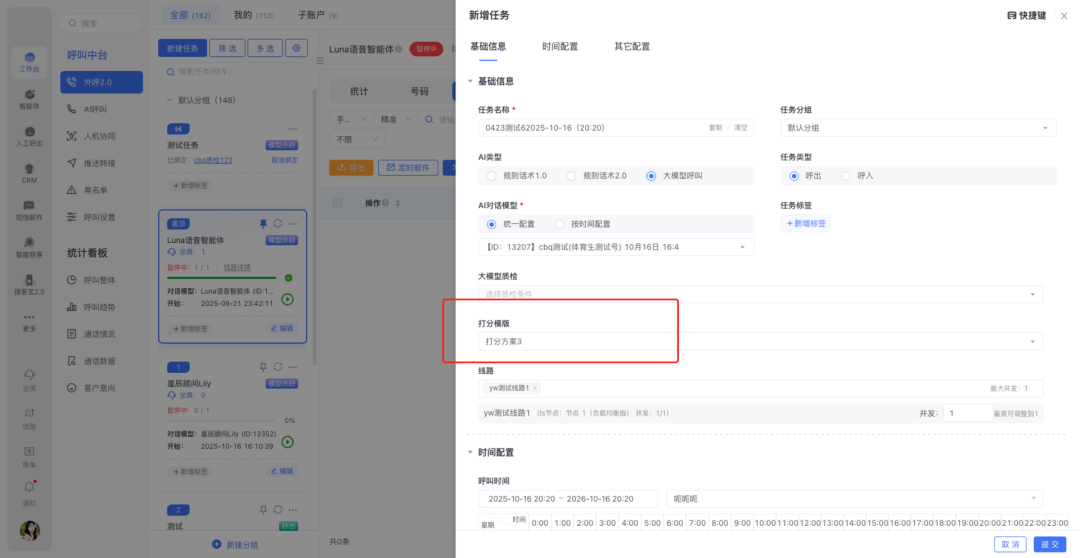Viewport: 1080px width, 558px height.
Task: Expand the 打分模版 dropdown showing 打分方案3
Action: coord(760,342)
